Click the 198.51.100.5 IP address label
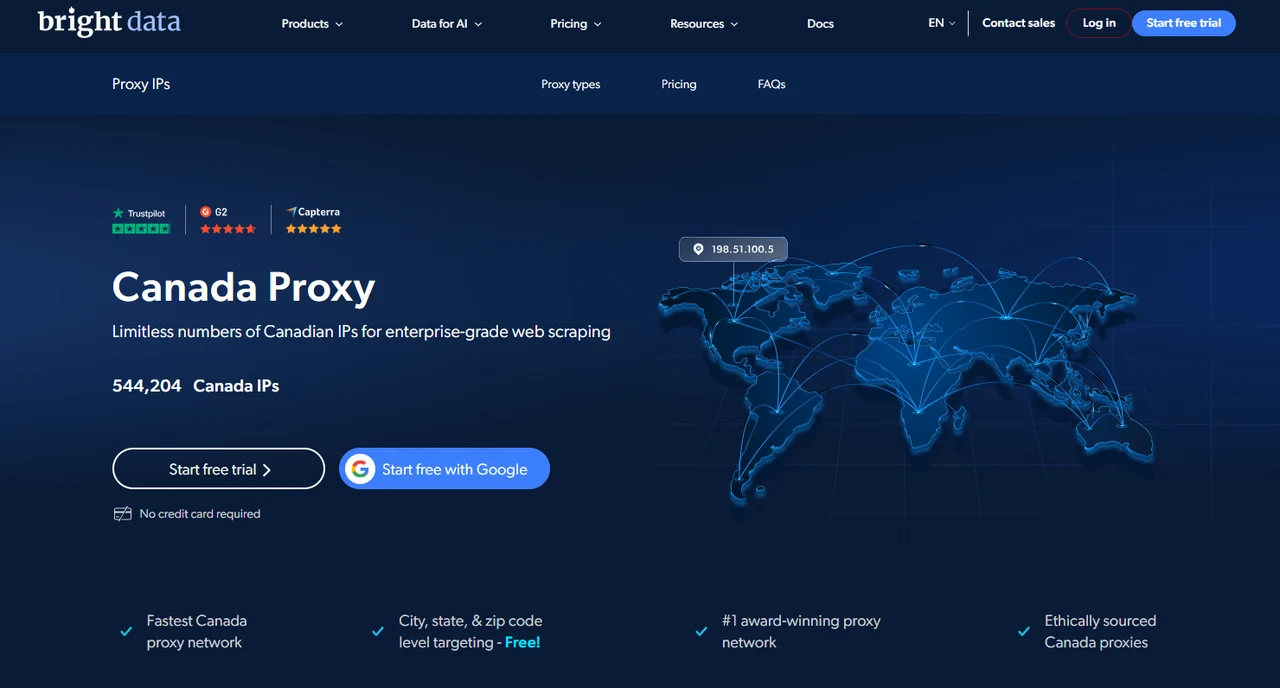This screenshot has width=1280, height=688. pyautogui.click(x=734, y=249)
